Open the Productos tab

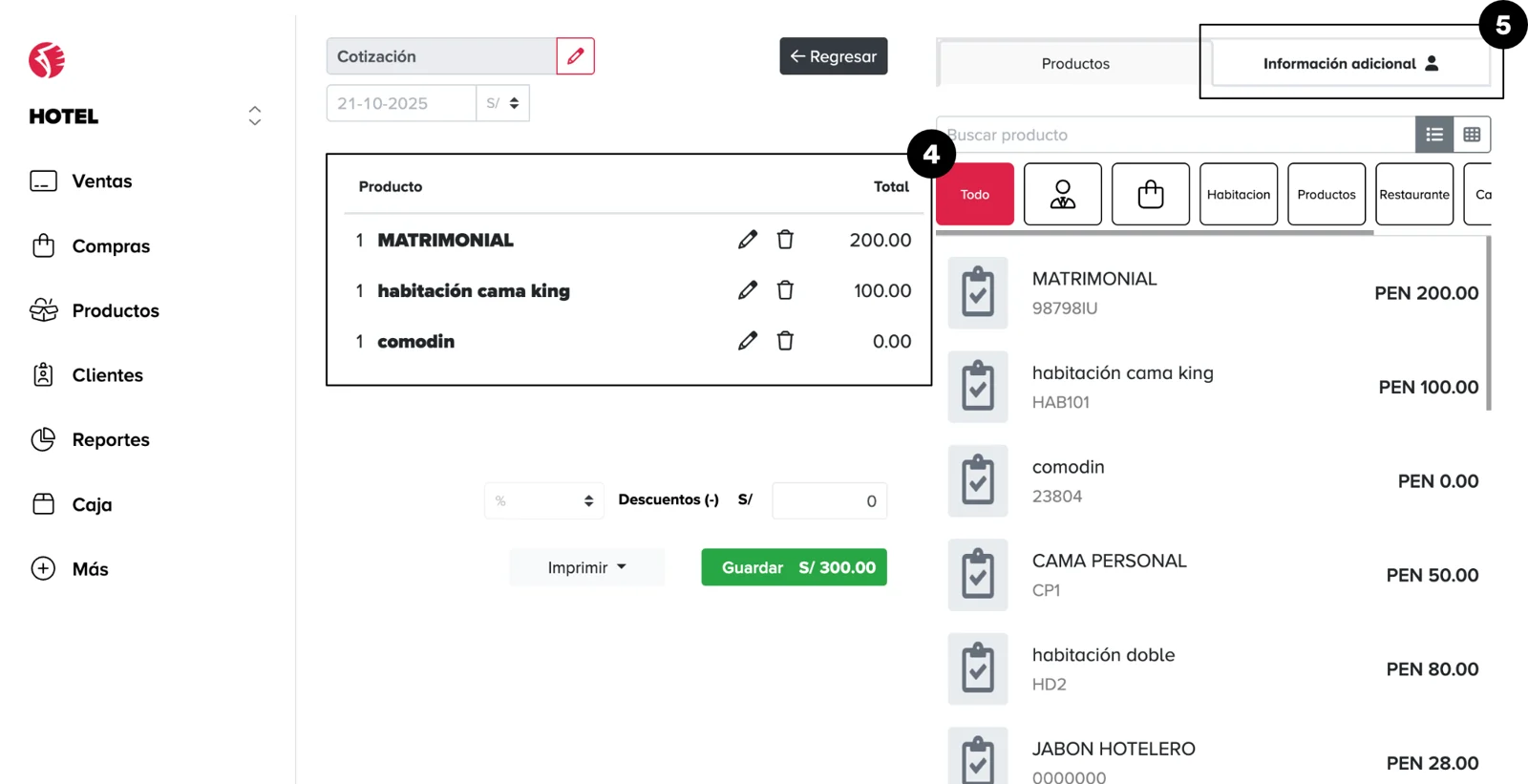point(1074,64)
